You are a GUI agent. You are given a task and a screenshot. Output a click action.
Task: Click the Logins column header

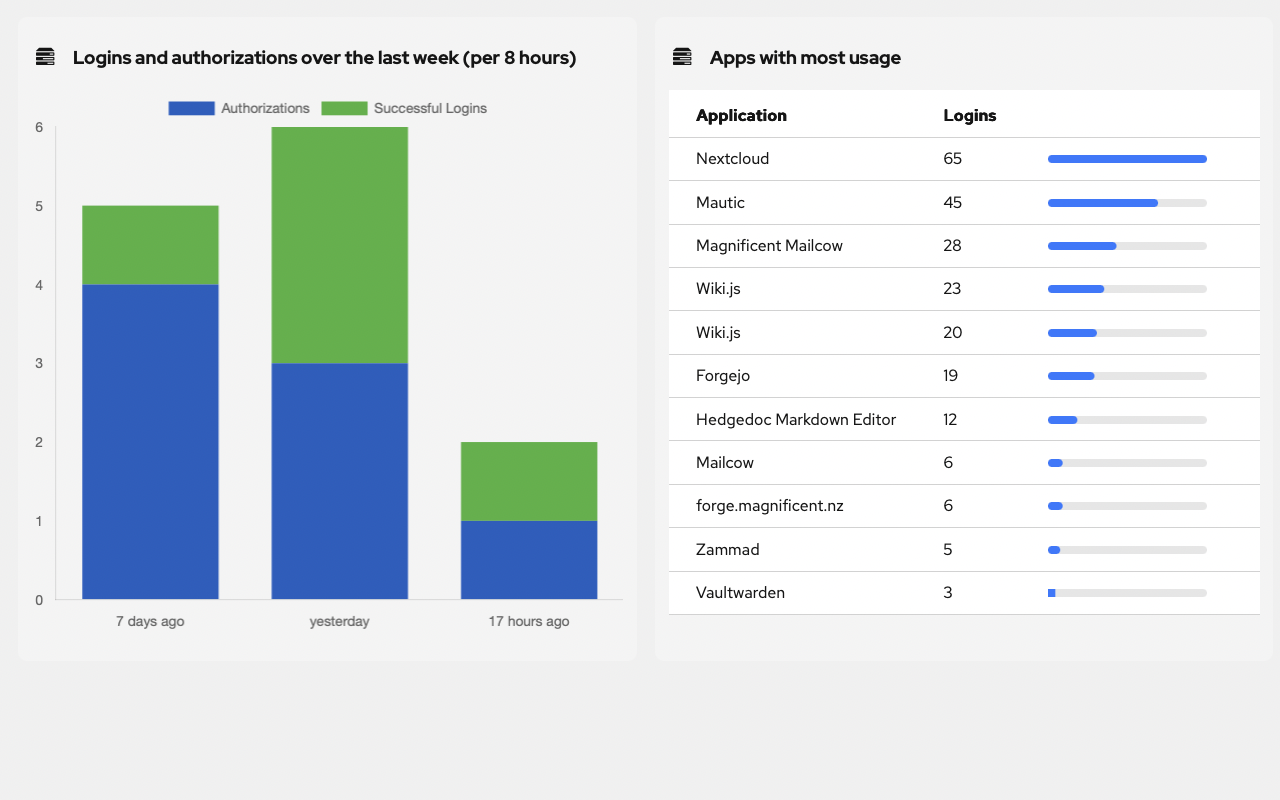click(x=970, y=115)
